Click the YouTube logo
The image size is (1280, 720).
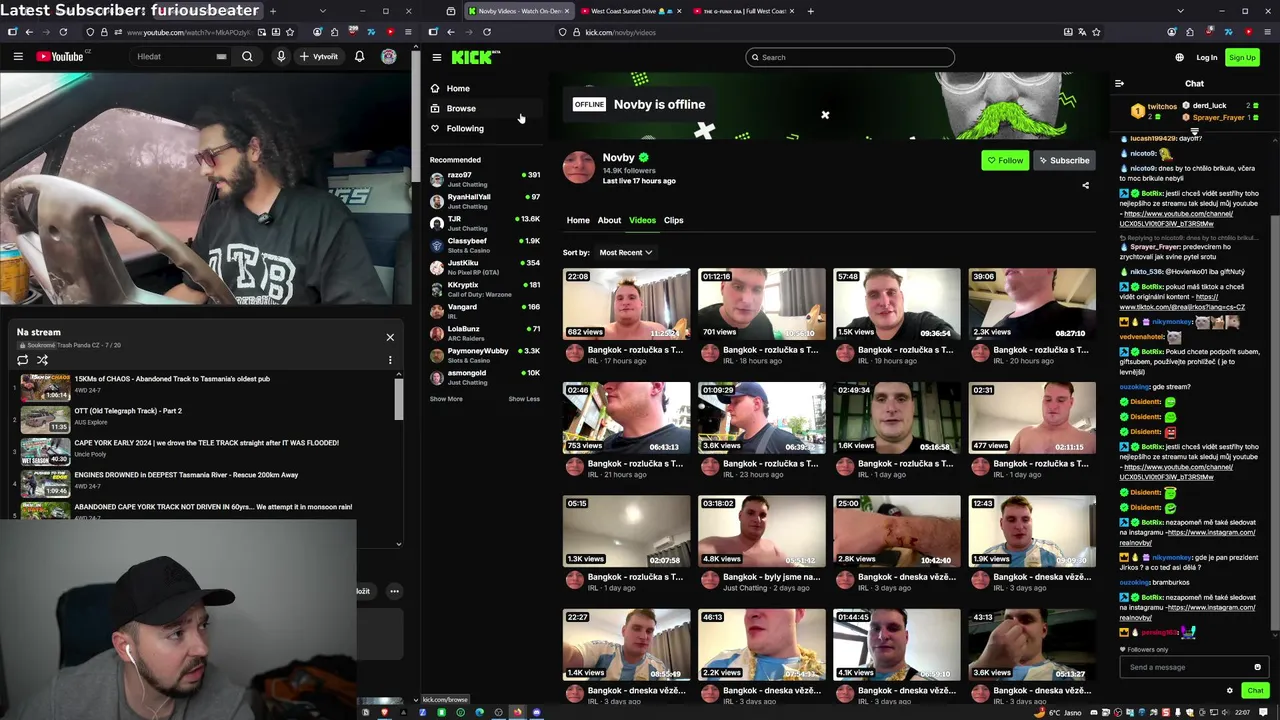click(60, 57)
